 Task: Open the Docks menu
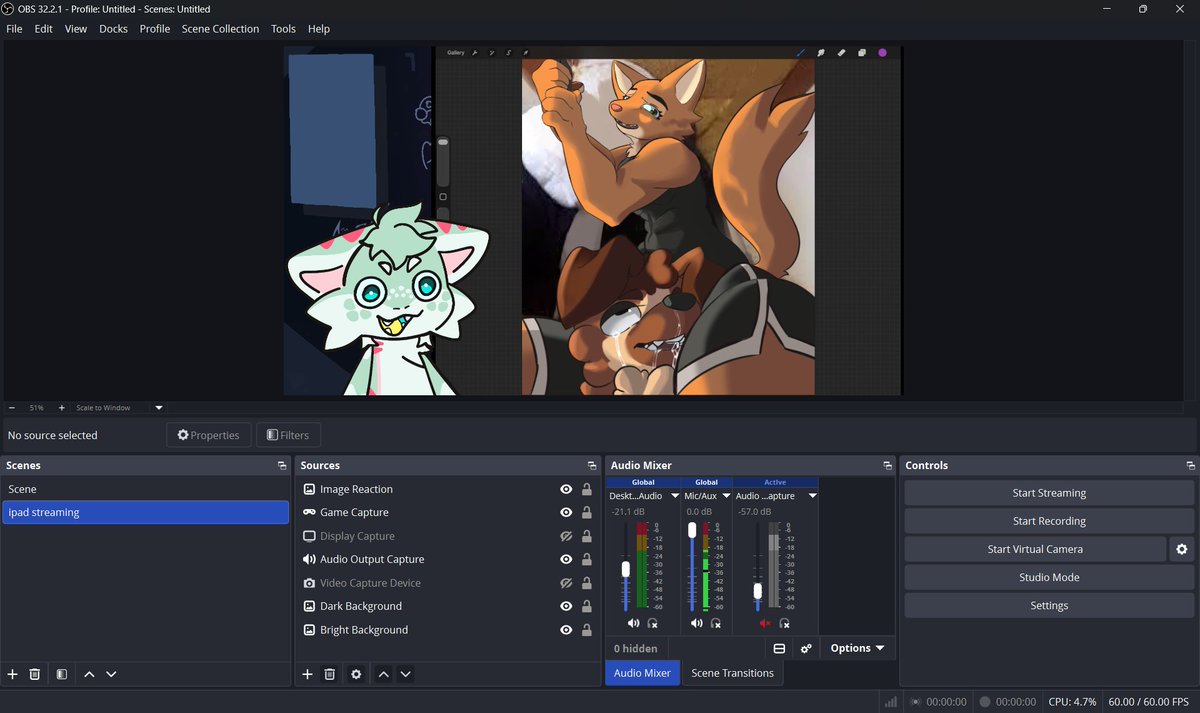pyautogui.click(x=113, y=29)
